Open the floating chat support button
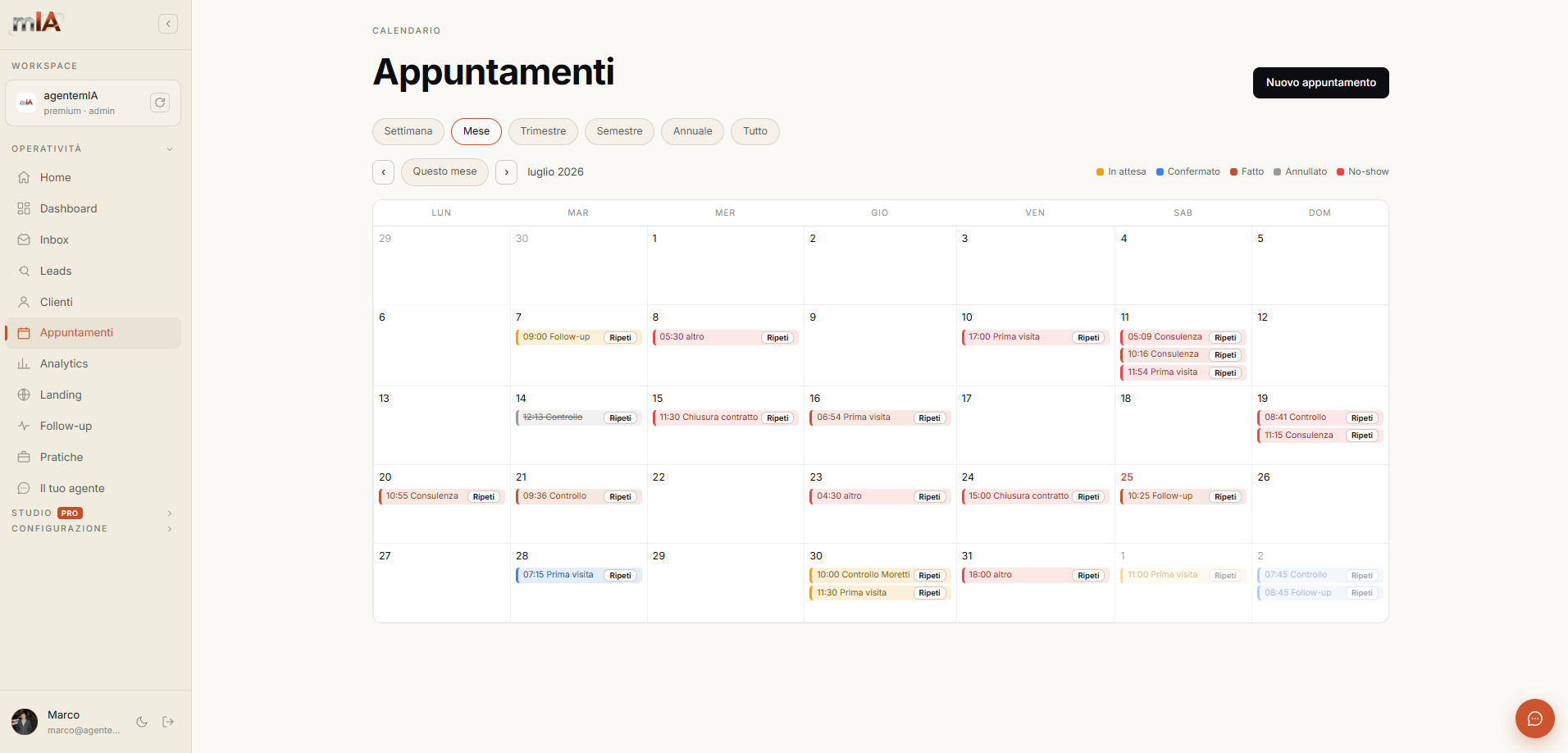The height and width of the screenshot is (753, 1568). (x=1534, y=719)
